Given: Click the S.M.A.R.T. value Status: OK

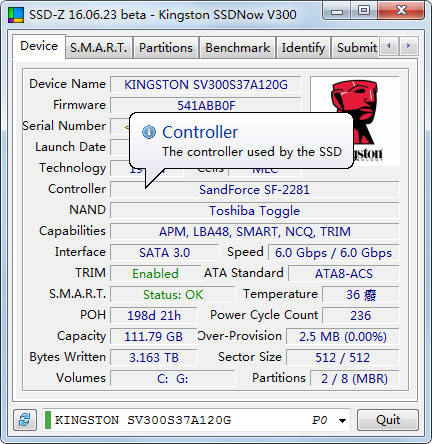Looking at the screenshot, I should 173,295.
